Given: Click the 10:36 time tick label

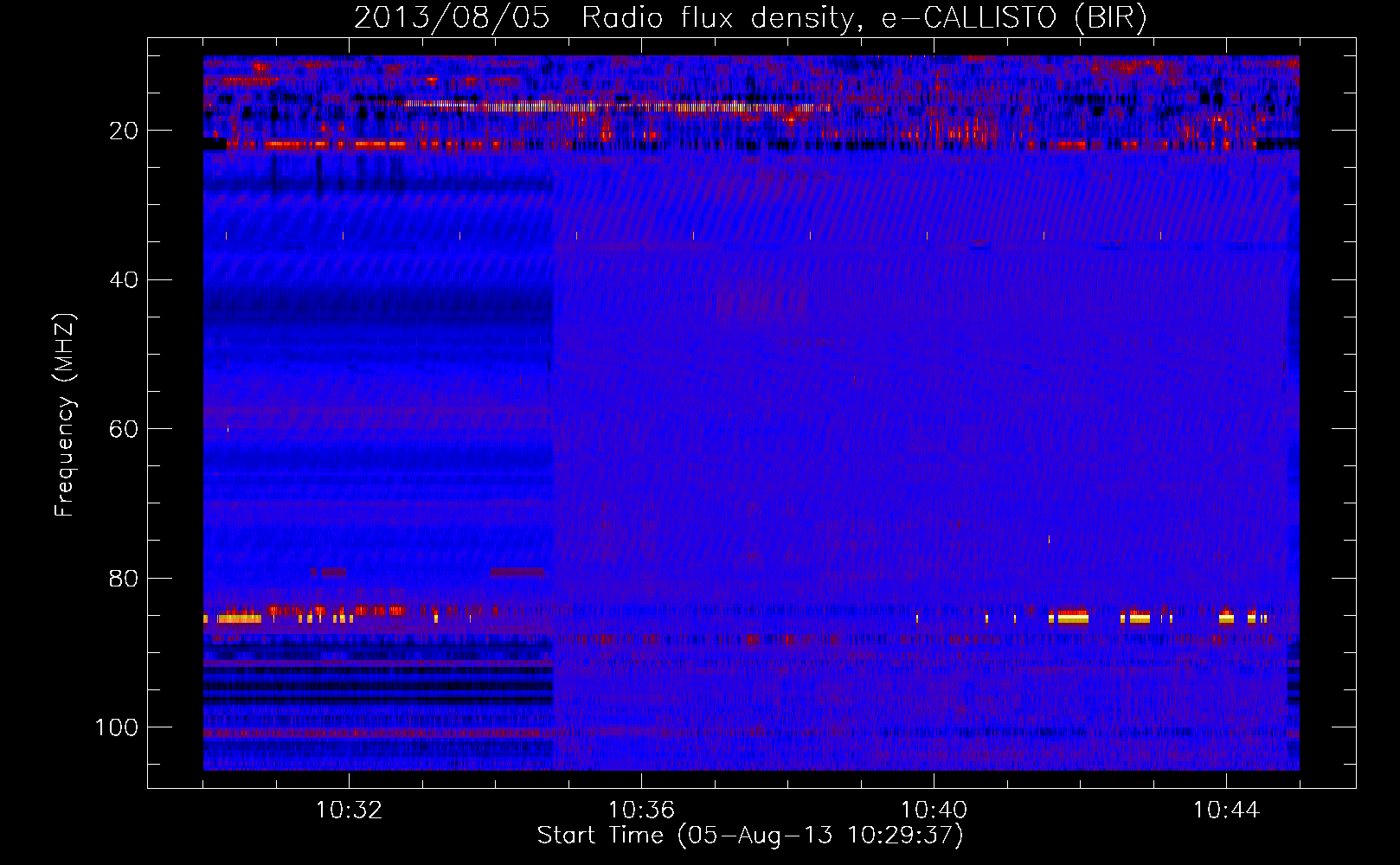Looking at the screenshot, I should pos(641,811).
